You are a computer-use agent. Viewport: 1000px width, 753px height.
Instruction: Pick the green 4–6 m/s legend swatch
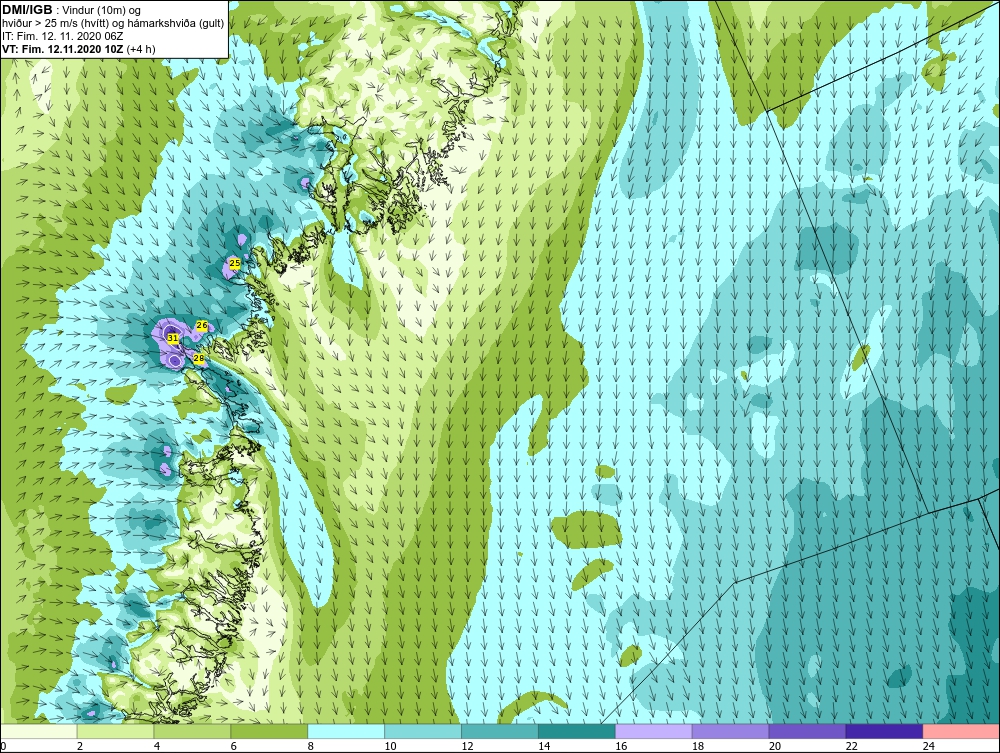coord(192,731)
